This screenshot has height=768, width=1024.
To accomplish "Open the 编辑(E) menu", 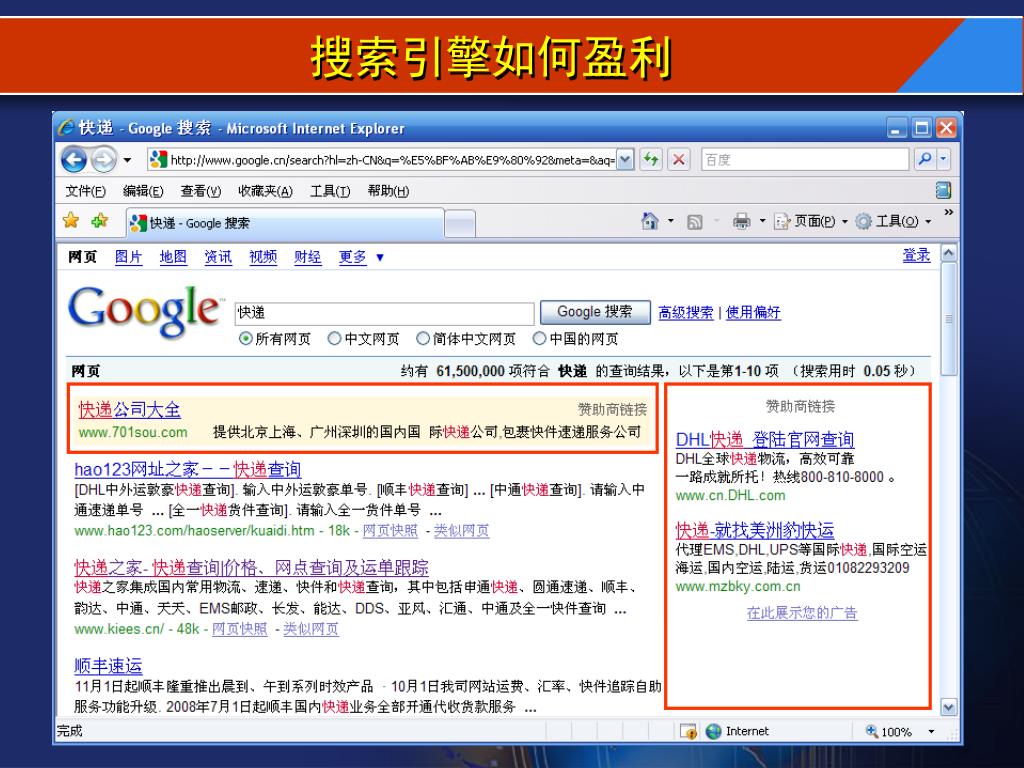I will (x=143, y=191).
